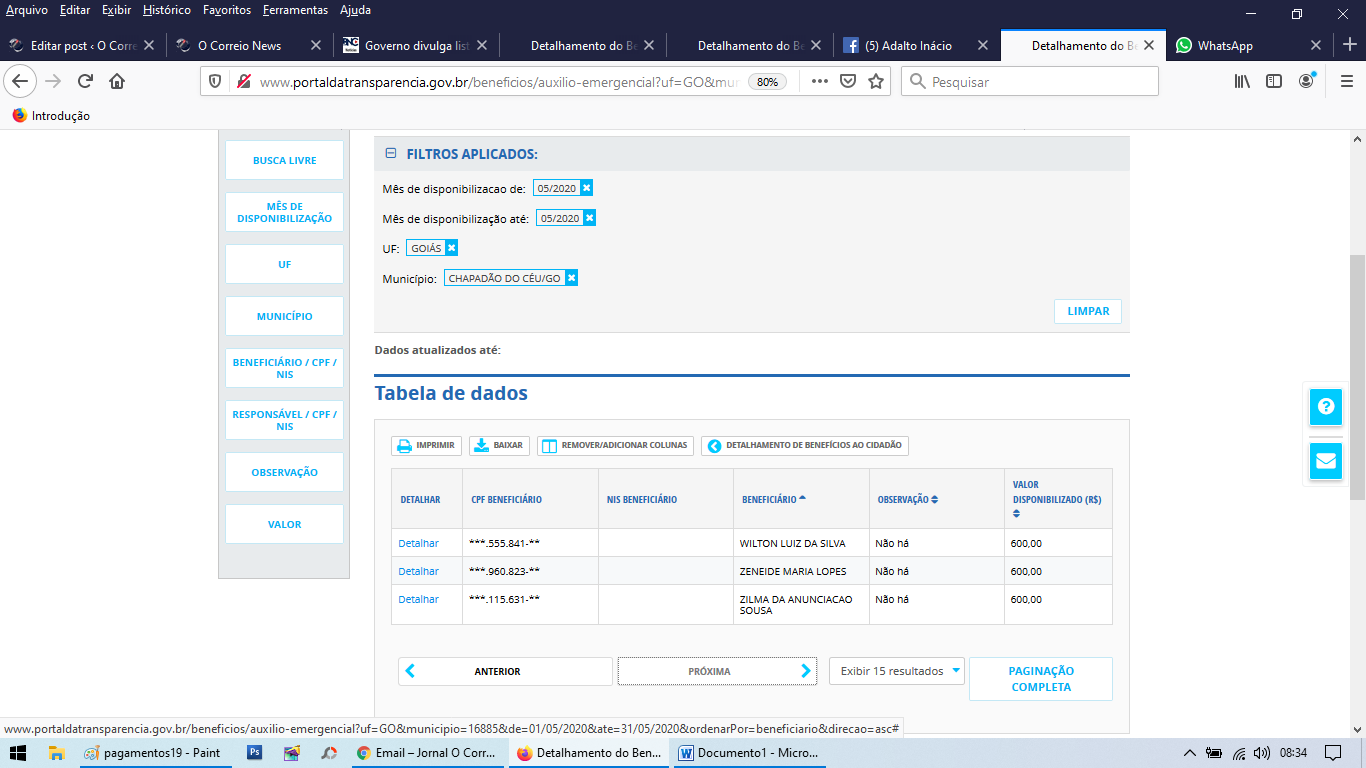Open the Firefox account icon
This screenshot has height=768, width=1366.
pyautogui.click(x=1306, y=82)
